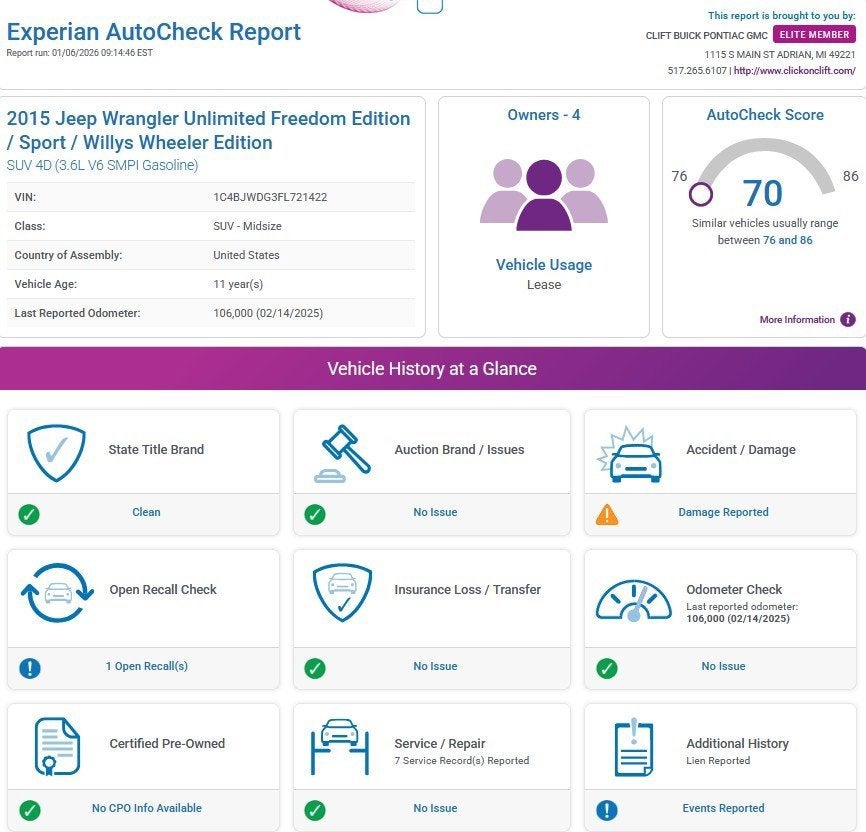Click the Additional History document icon
Viewport: 866px width, 832px height.
tap(634, 746)
